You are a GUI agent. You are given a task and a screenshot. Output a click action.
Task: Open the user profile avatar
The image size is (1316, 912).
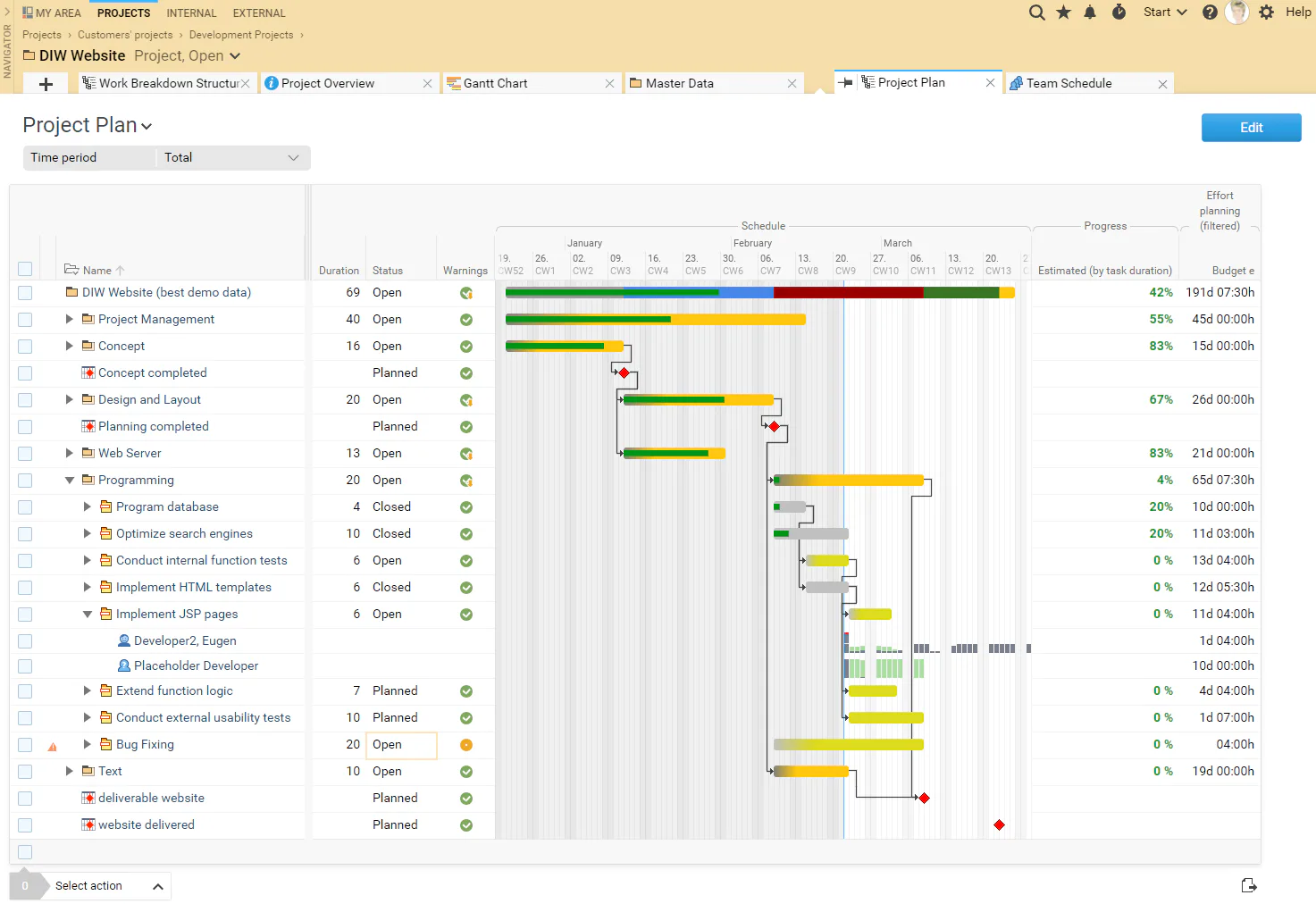1236,12
